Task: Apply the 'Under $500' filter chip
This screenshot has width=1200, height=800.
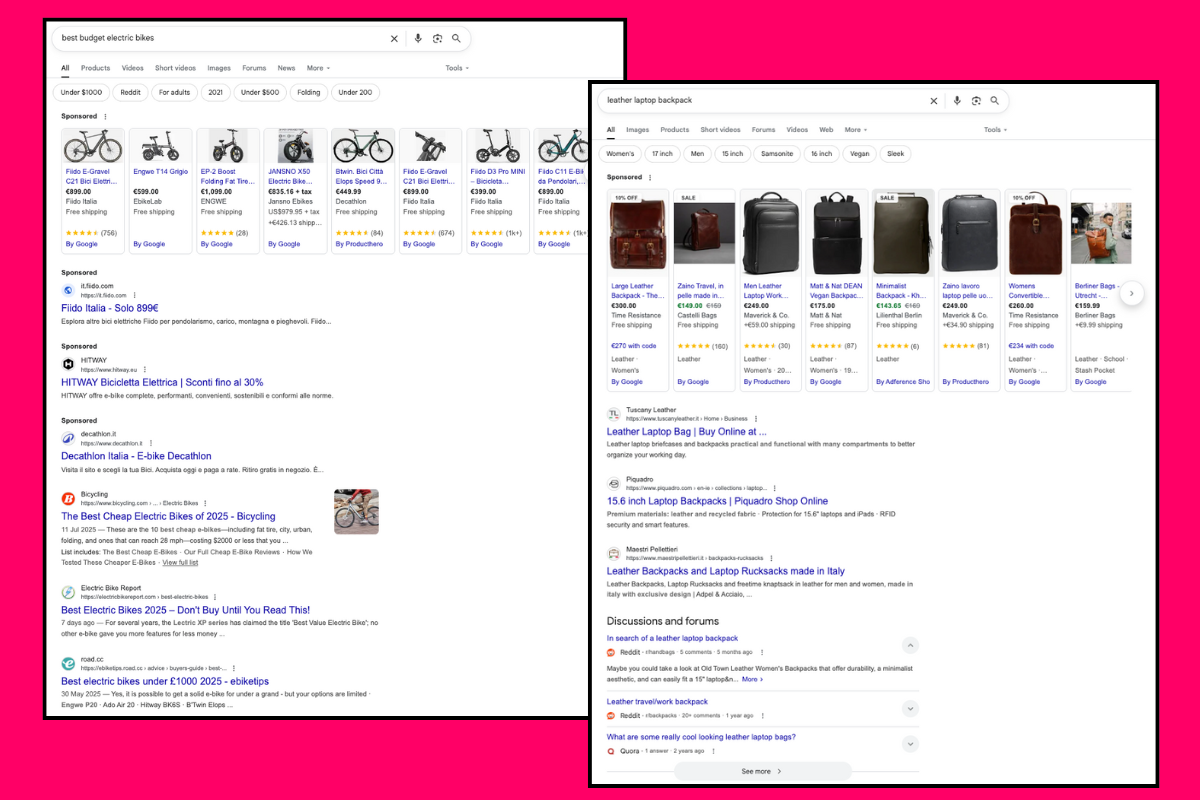Action: 260,92
